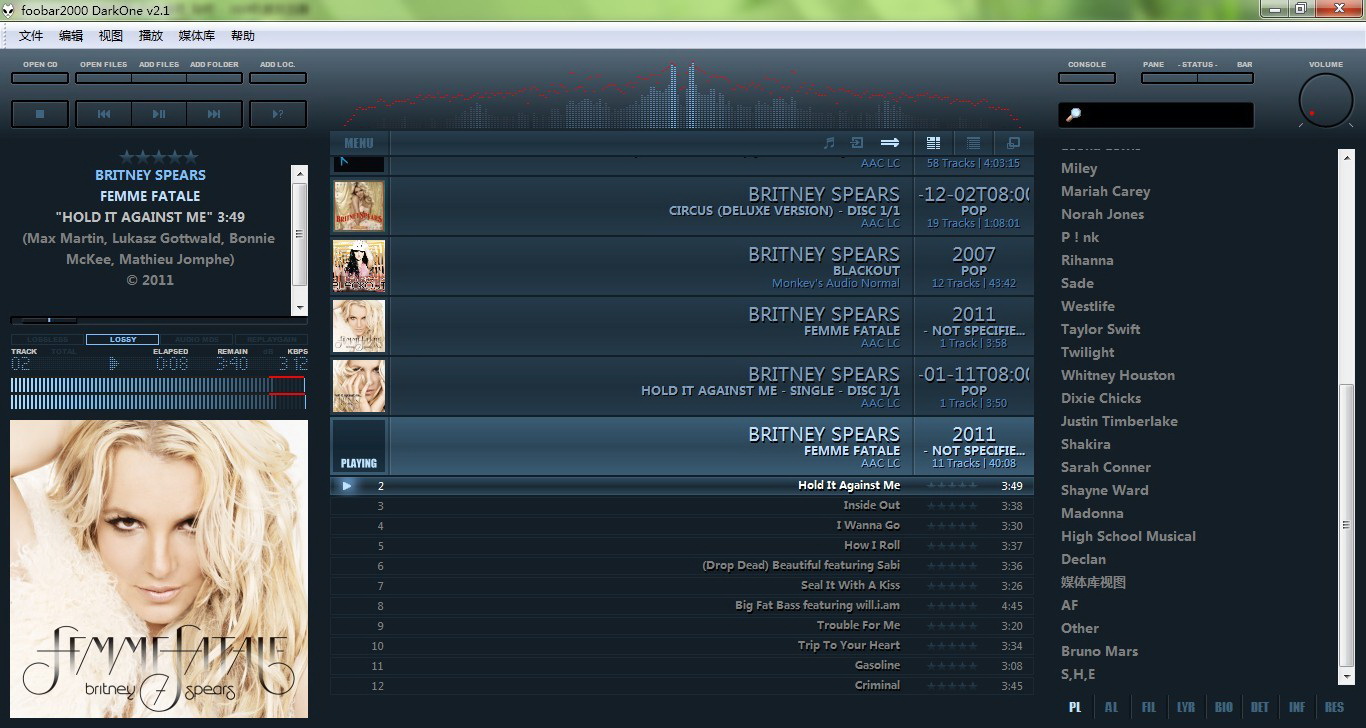Toggle the LOSSLESS indicator
The height and width of the screenshot is (728, 1366).
pos(47,340)
